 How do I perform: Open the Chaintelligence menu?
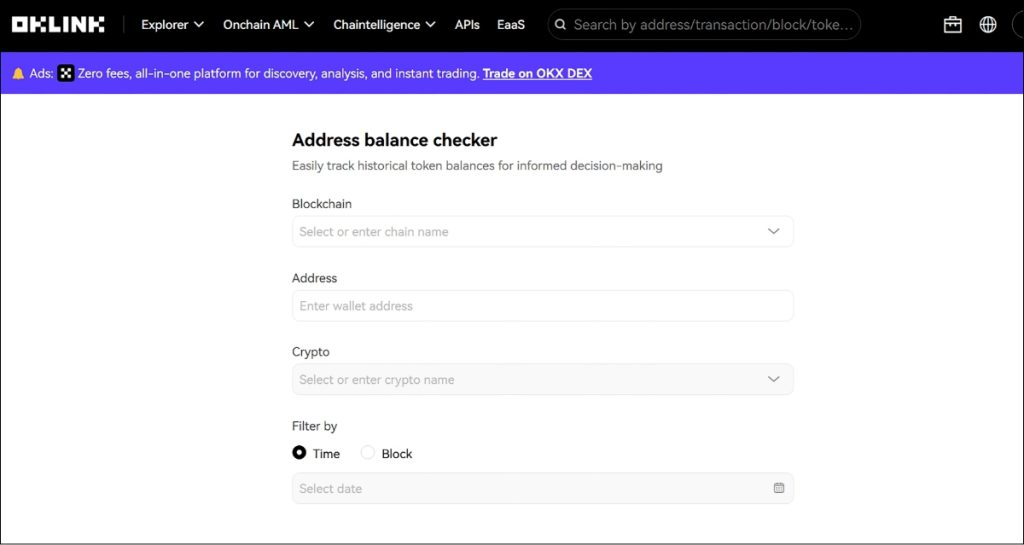tap(384, 24)
